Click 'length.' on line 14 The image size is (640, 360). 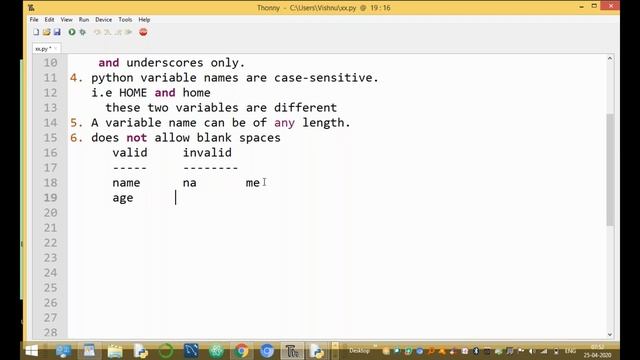(326, 123)
